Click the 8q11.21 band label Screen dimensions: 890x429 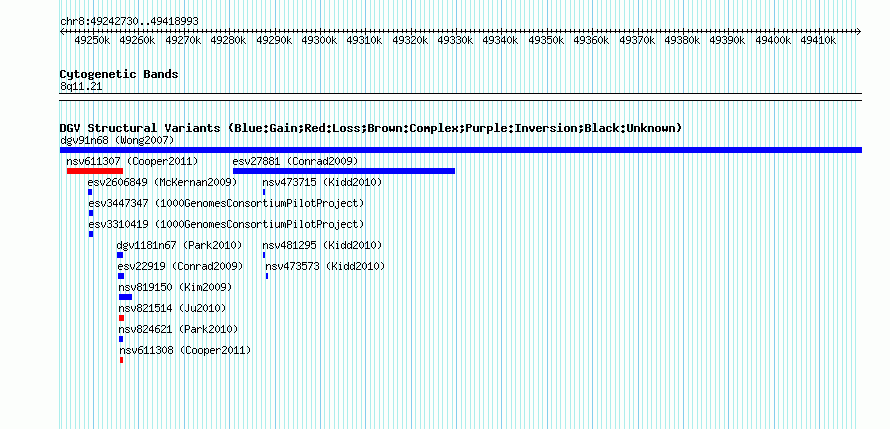pyautogui.click(x=81, y=86)
